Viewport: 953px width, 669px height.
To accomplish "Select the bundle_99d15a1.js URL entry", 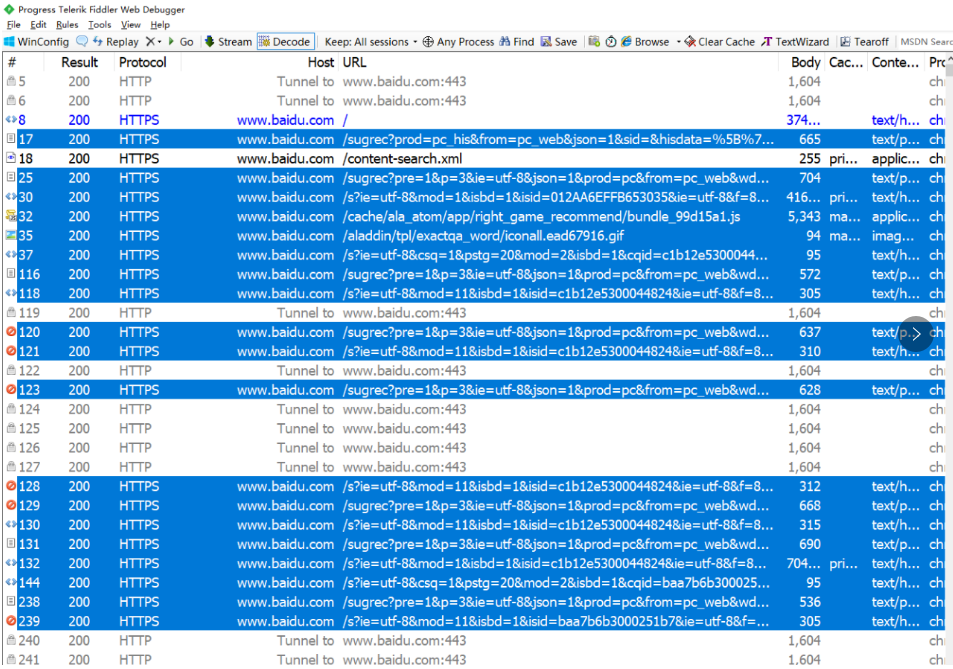I will pos(542,216).
